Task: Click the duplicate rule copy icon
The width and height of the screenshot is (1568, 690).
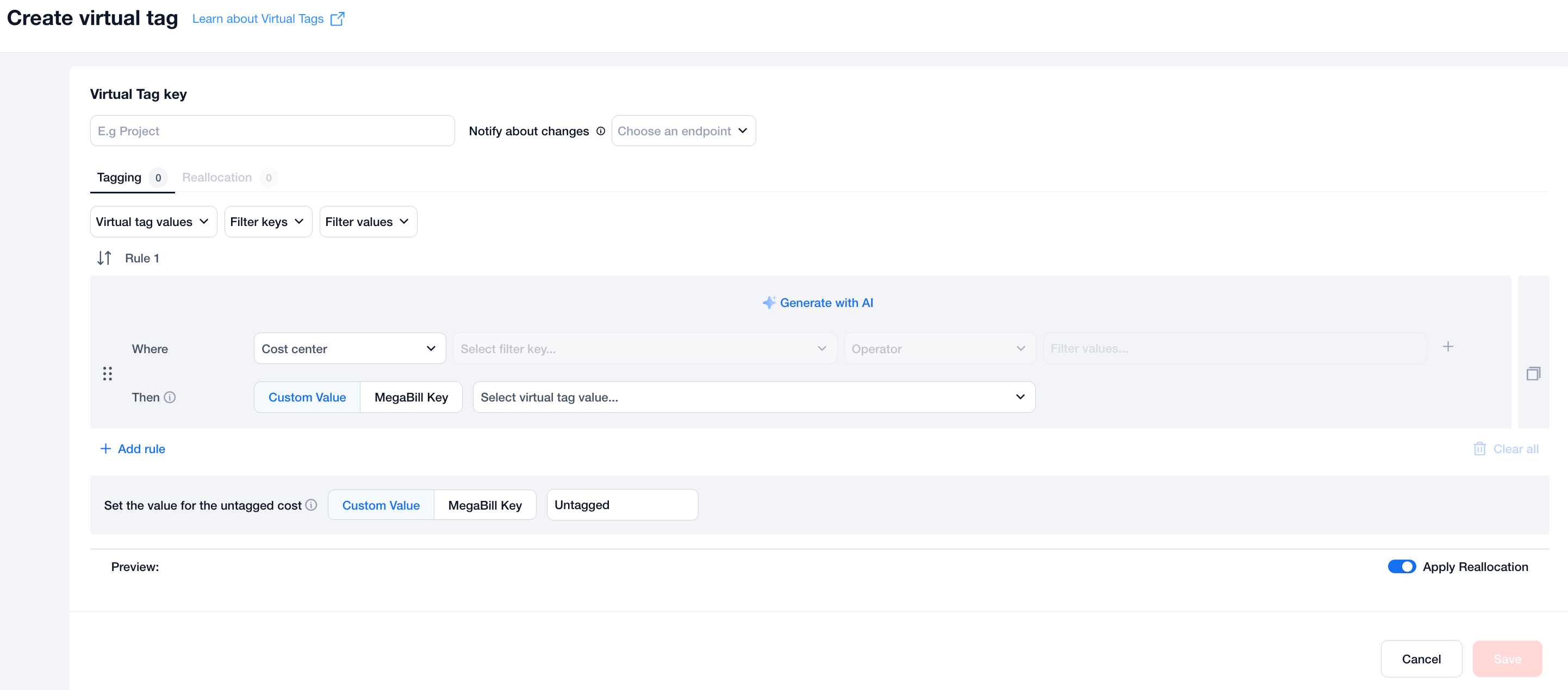Action: coord(1533,373)
